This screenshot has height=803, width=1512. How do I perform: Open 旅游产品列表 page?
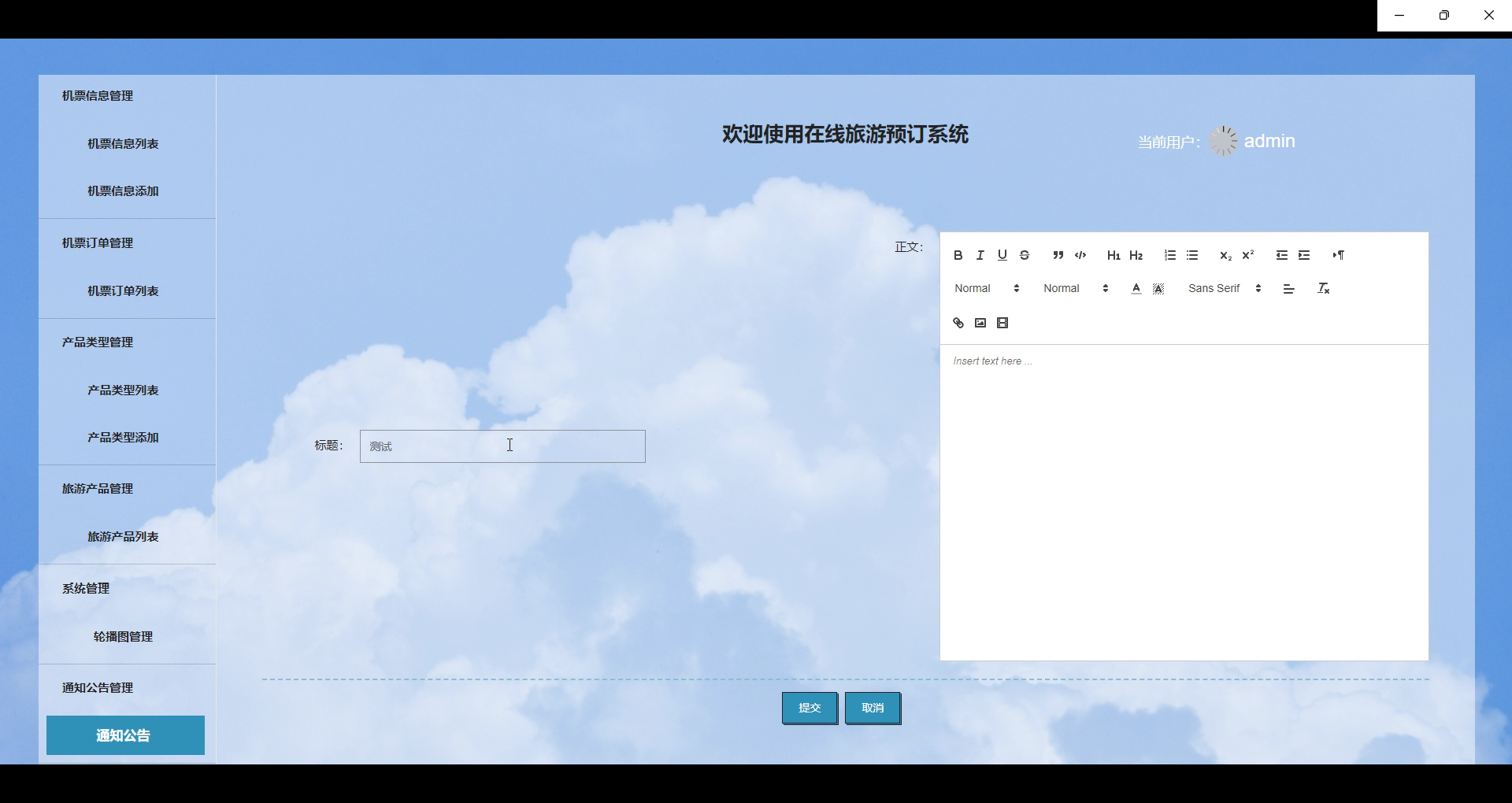tap(123, 537)
